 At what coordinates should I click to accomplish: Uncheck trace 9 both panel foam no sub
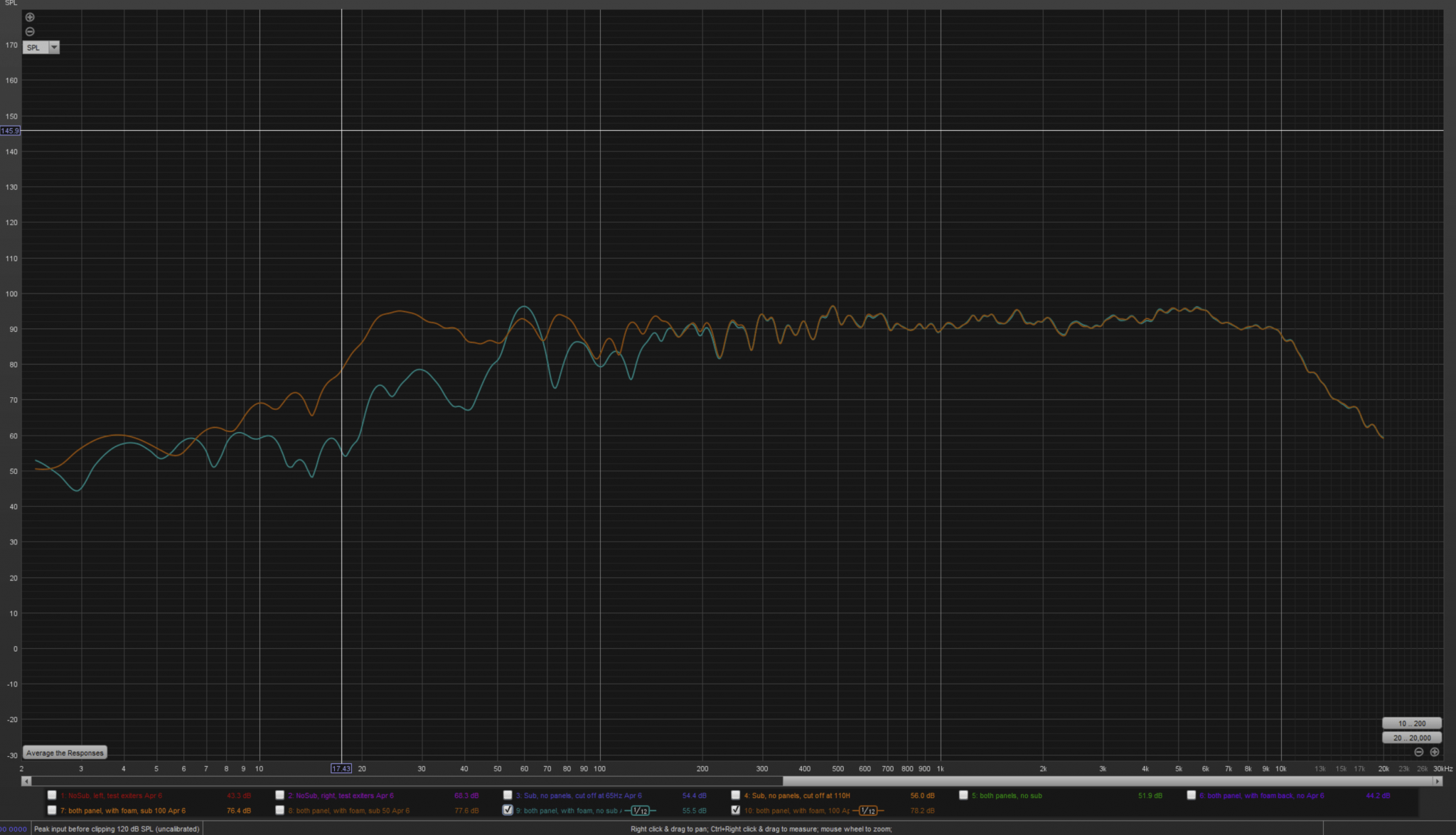[508, 810]
